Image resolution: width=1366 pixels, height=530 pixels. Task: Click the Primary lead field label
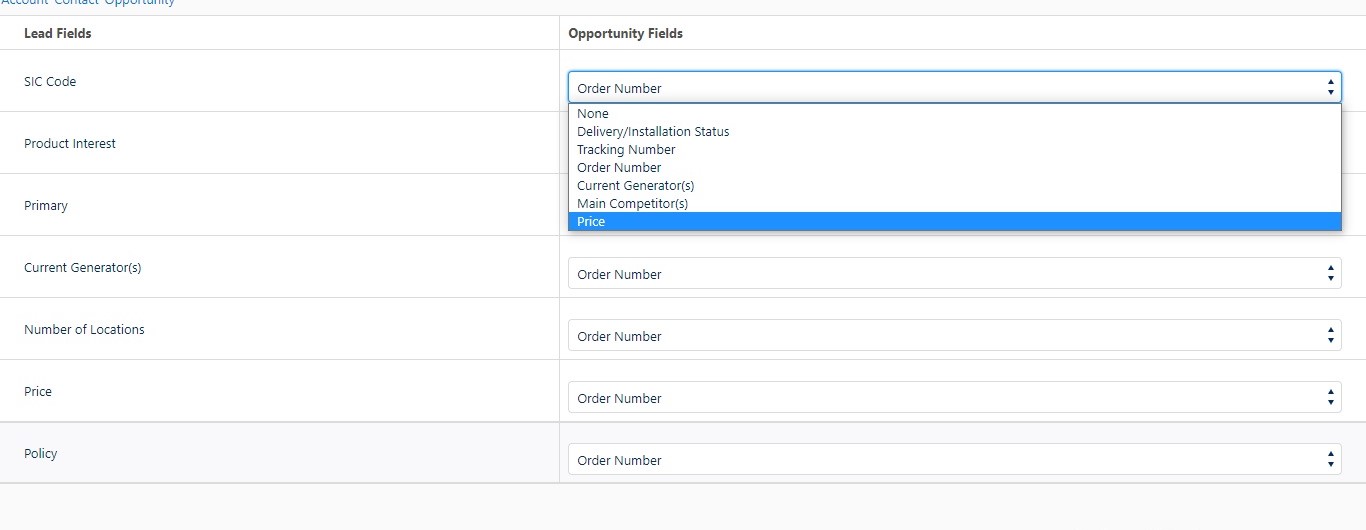pyautogui.click(x=46, y=206)
